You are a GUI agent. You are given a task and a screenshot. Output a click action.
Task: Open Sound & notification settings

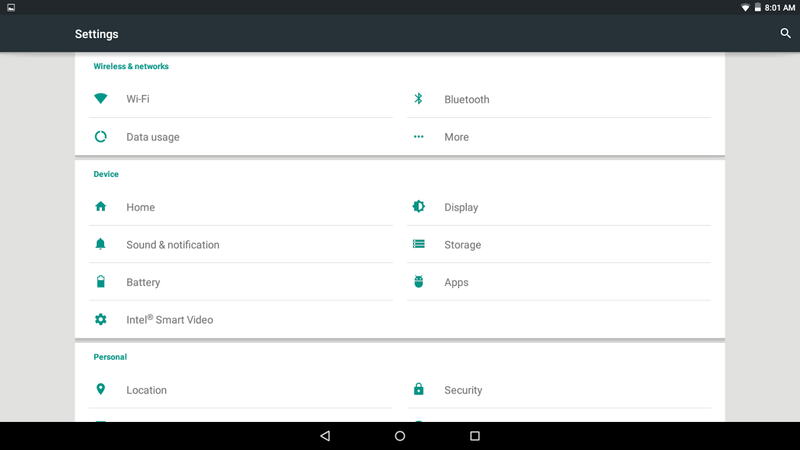click(x=241, y=244)
